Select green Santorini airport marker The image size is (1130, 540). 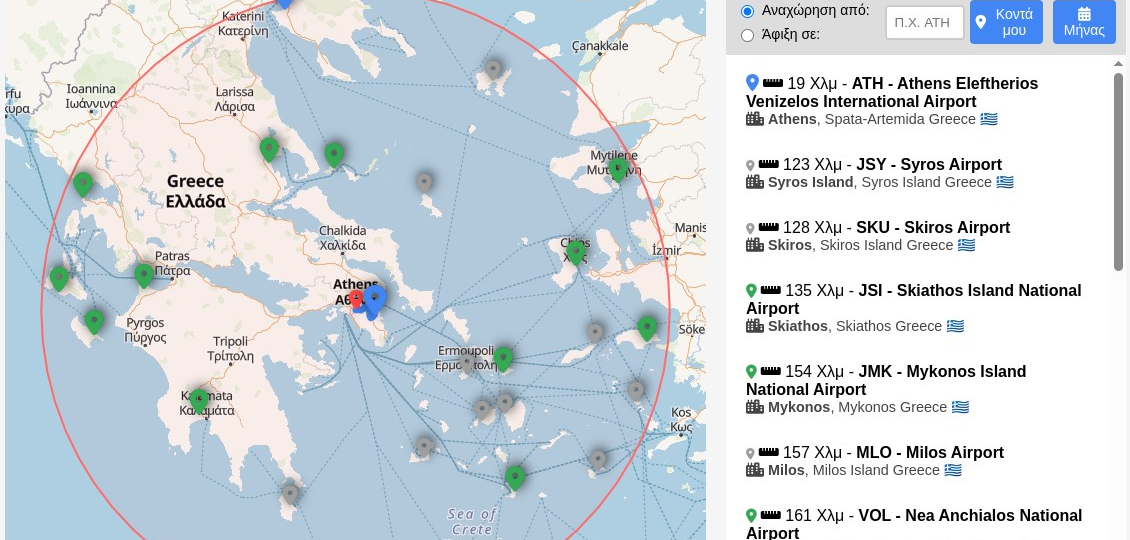coord(515,478)
